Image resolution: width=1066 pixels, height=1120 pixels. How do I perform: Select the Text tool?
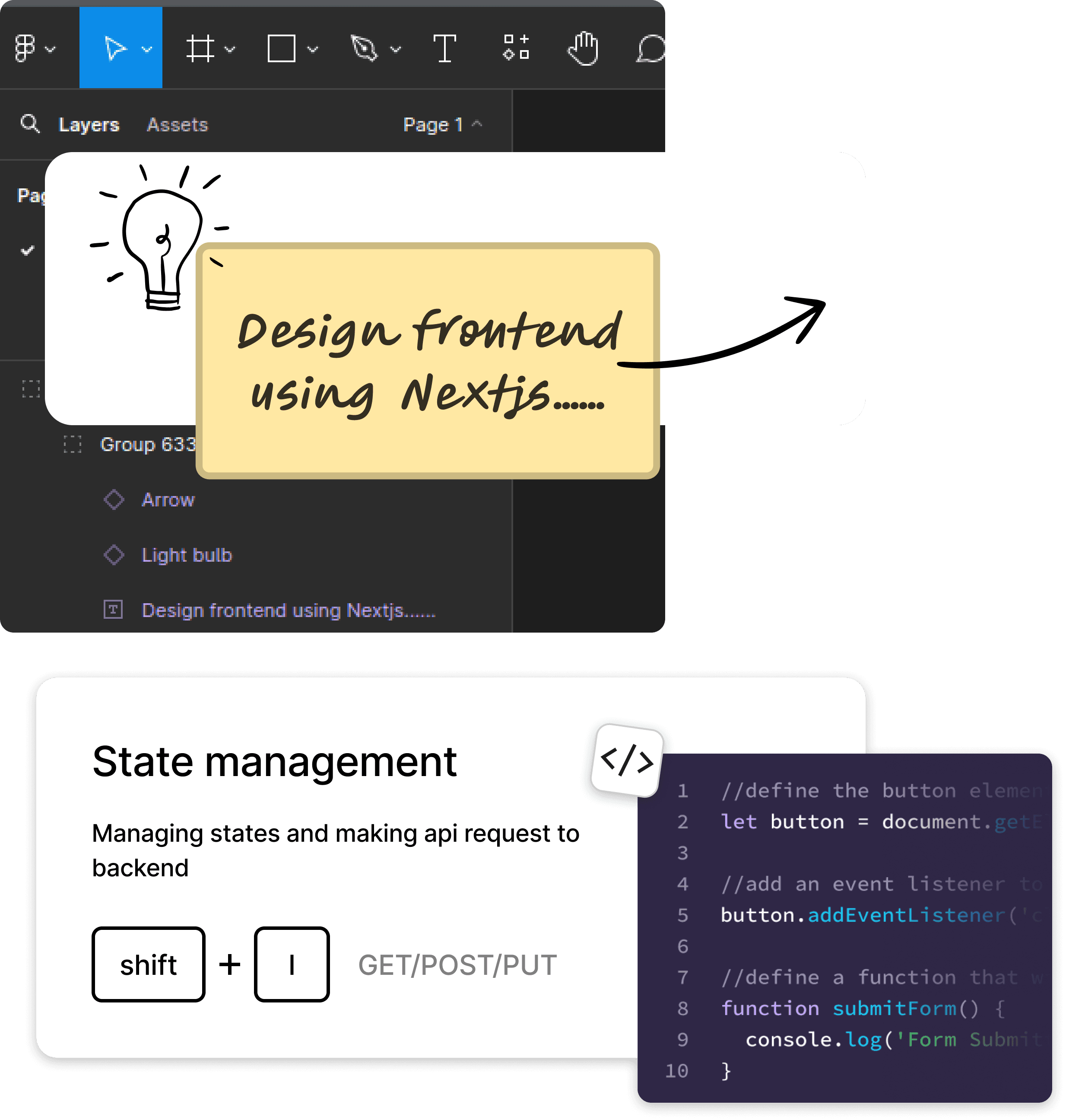pyautogui.click(x=444, y=48)
